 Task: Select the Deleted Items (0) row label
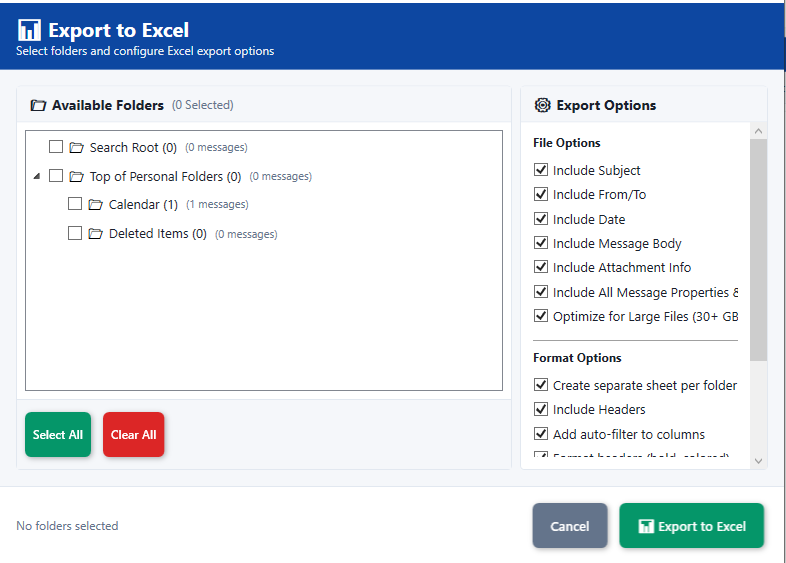(158, 234)
